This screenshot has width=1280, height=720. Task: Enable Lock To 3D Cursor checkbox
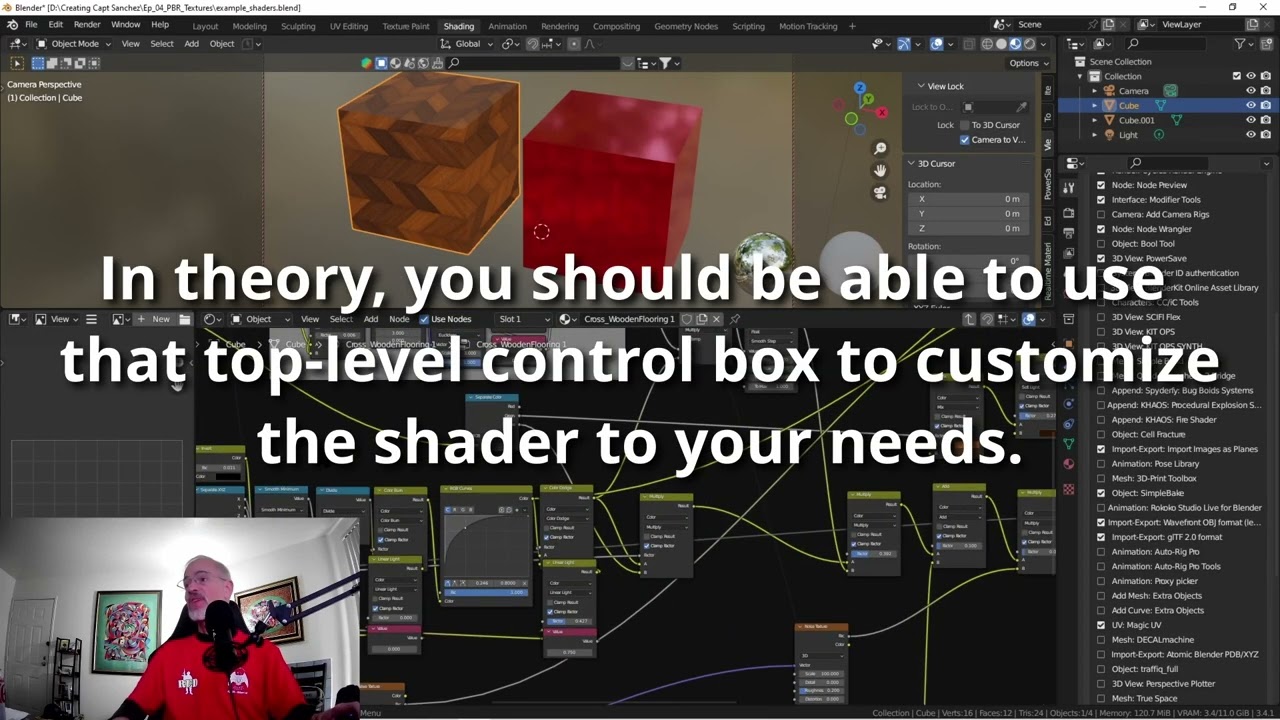[965, 125]
